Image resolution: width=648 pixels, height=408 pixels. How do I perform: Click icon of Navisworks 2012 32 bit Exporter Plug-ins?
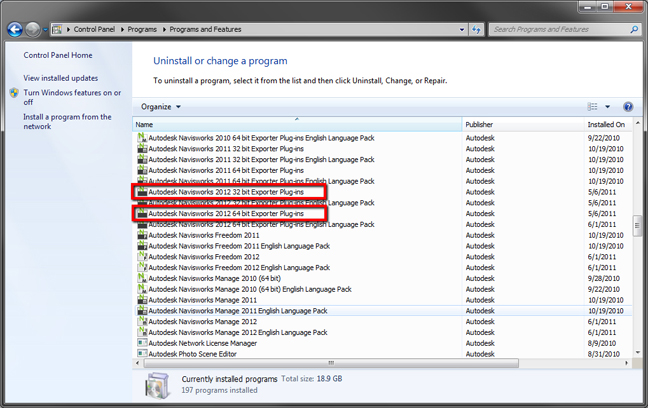[142, 192]
